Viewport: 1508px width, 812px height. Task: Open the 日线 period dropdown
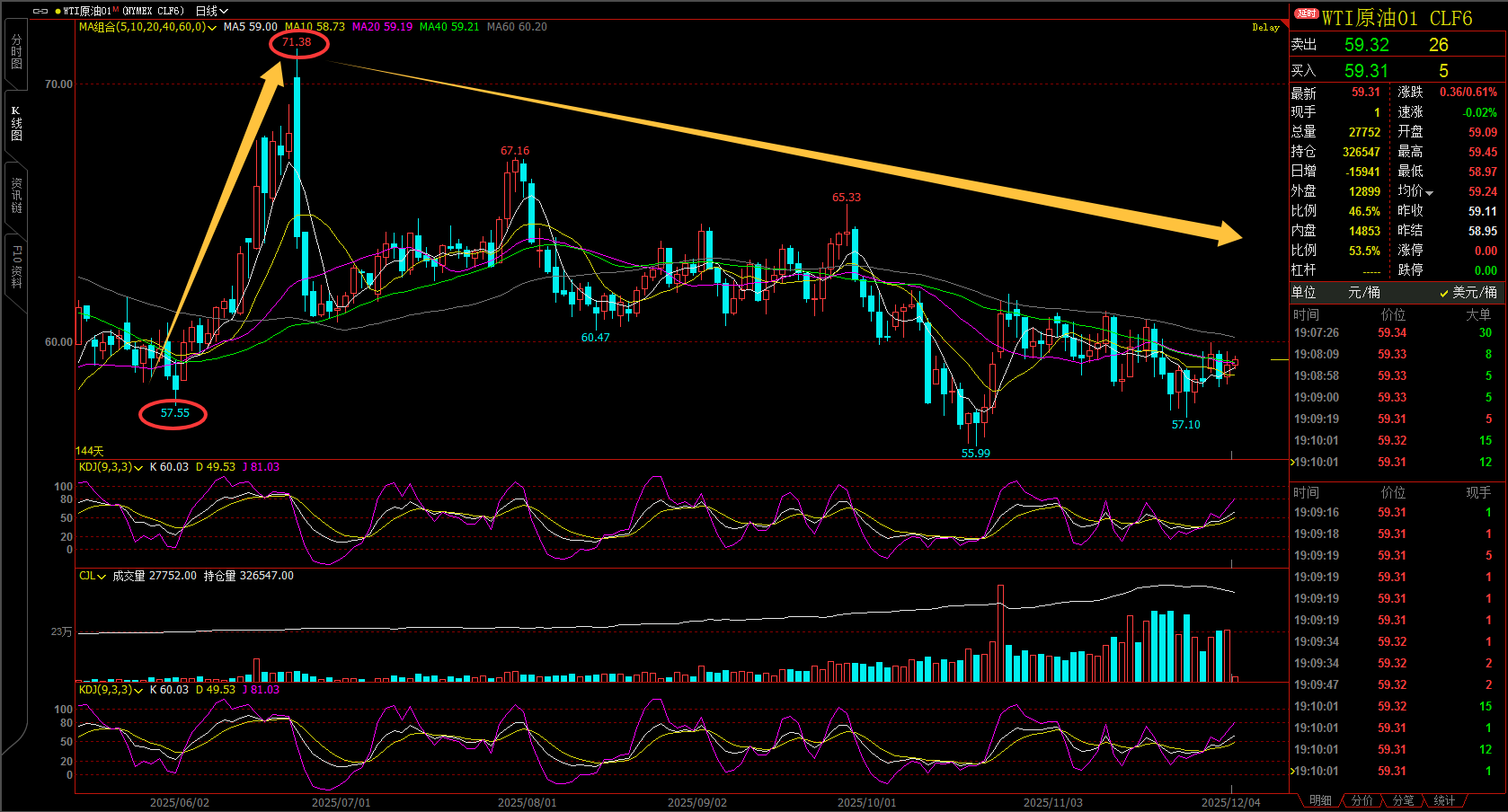pyautogui.click(x=212, y=11)
